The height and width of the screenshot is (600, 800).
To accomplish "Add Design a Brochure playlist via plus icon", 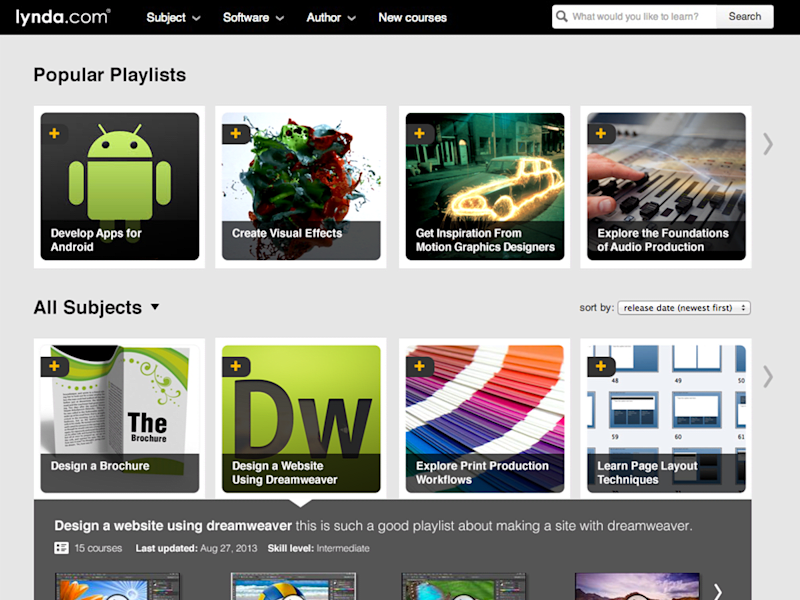I will click(54, 366).
